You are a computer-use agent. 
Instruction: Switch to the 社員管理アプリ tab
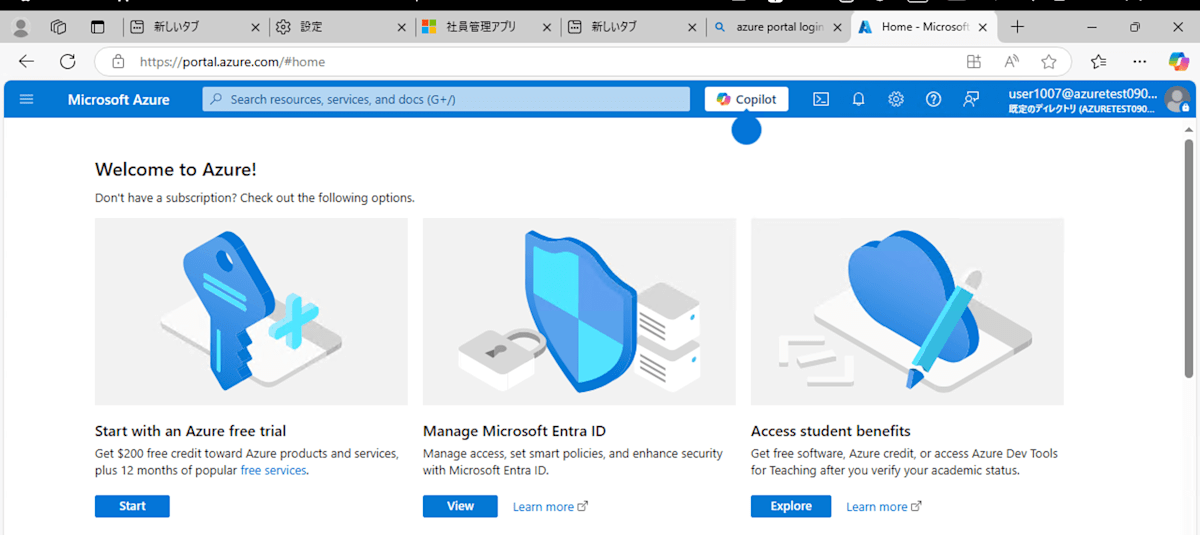487,27
